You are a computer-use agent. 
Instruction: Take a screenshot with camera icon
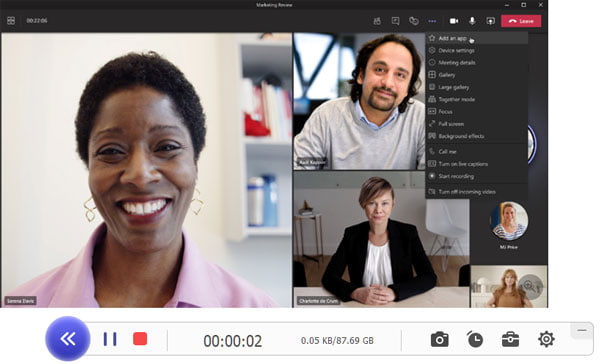click(x=440, y=340)
